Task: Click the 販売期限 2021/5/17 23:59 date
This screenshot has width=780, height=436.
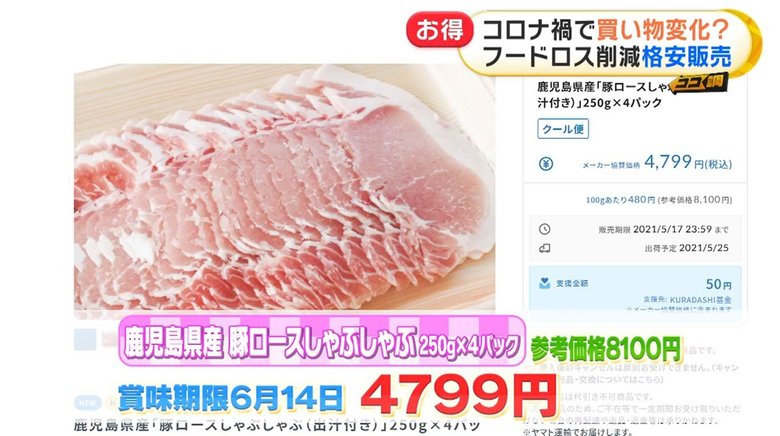Action: tap(664, 229)
